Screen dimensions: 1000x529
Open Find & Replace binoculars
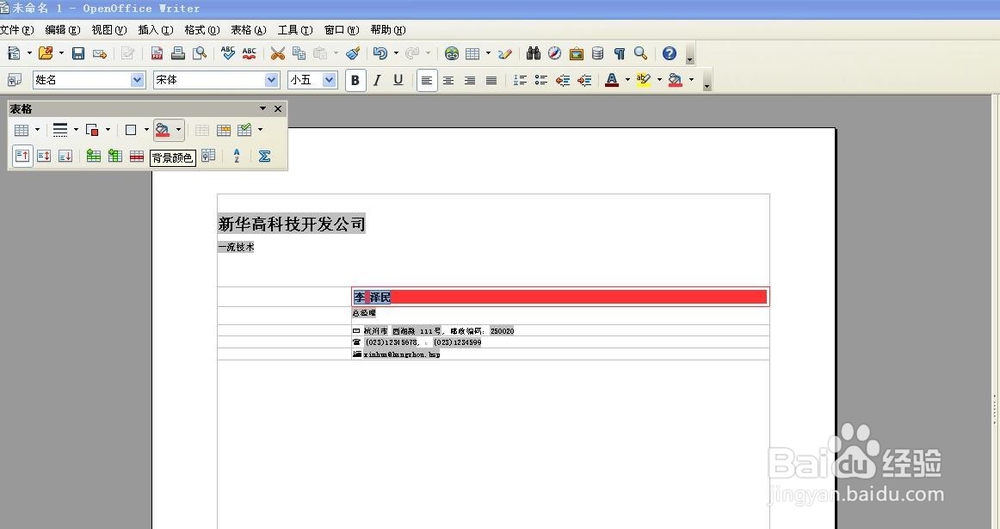click(x=533, y=54)
